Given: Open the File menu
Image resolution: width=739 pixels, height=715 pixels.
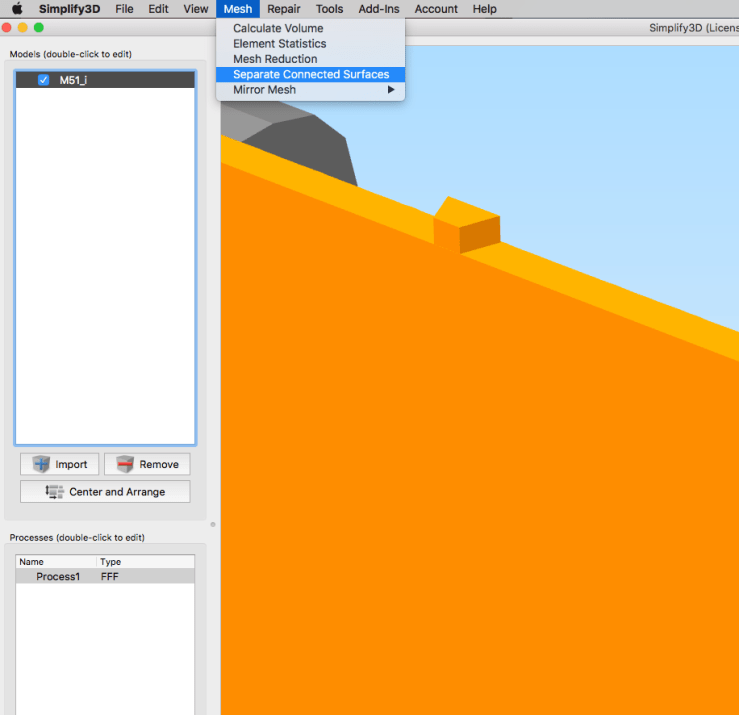Looking at the screenshot, I should 124,9.
